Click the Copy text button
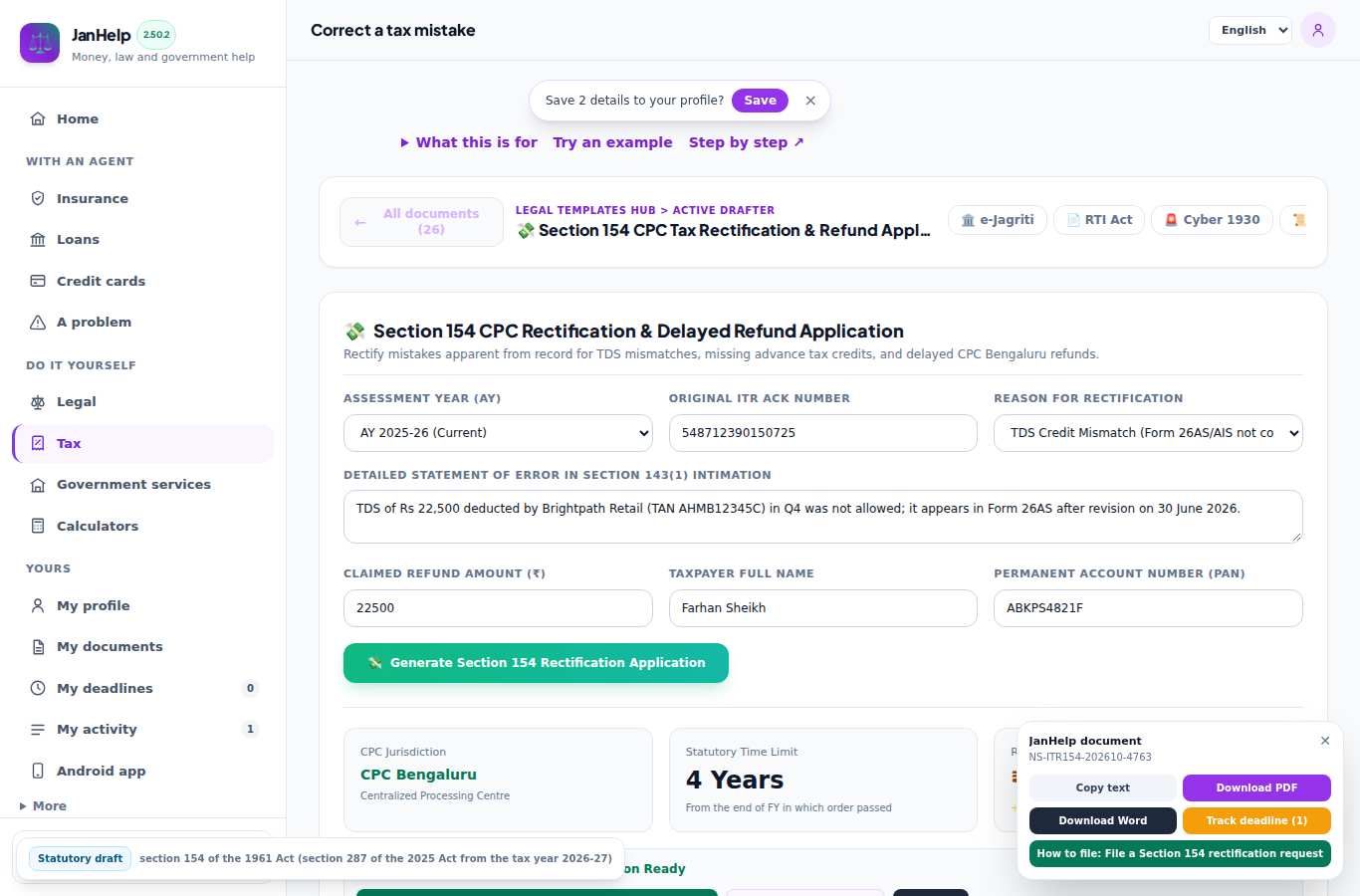 point(1103,787)
